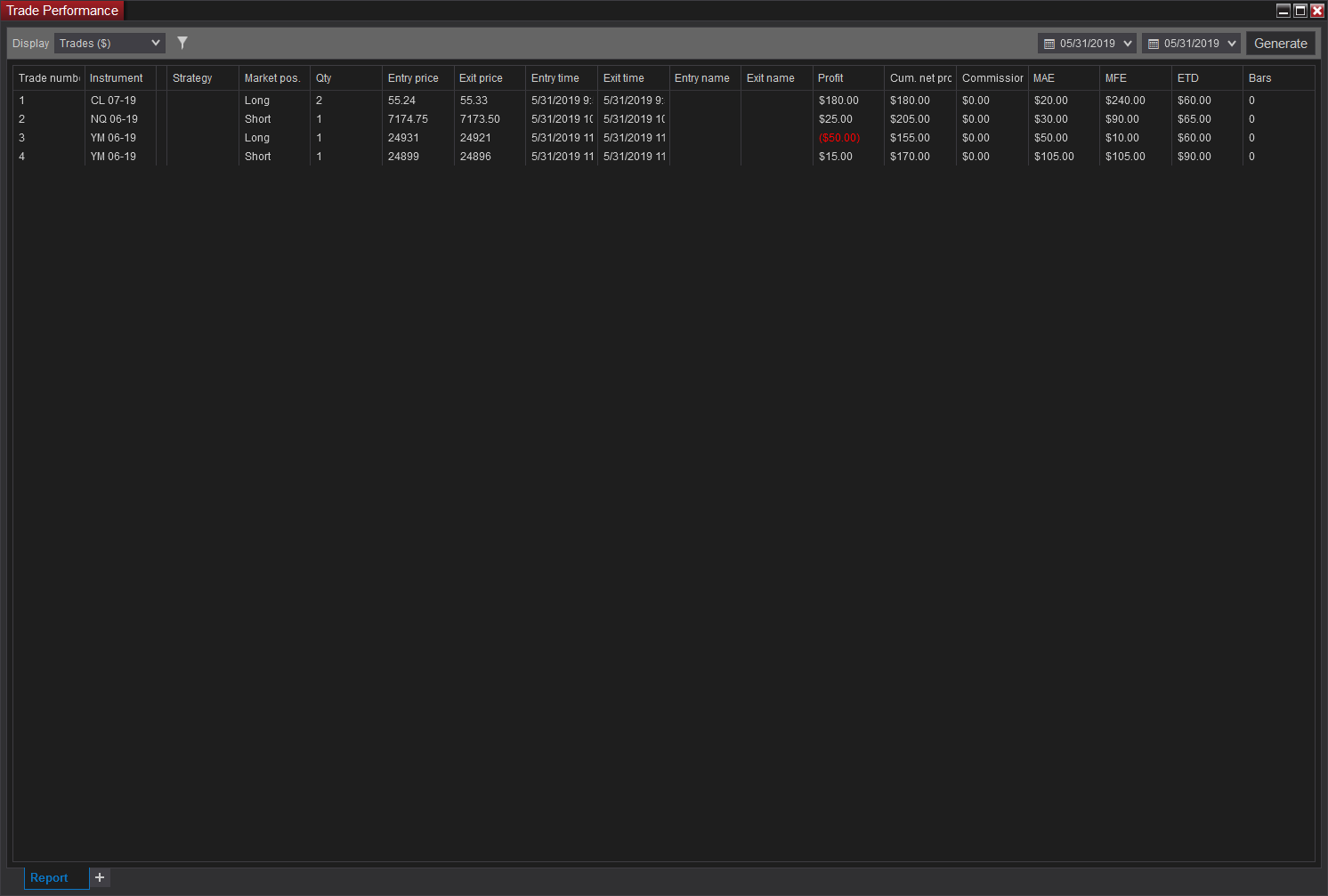Click the Entry time column header

562,78
